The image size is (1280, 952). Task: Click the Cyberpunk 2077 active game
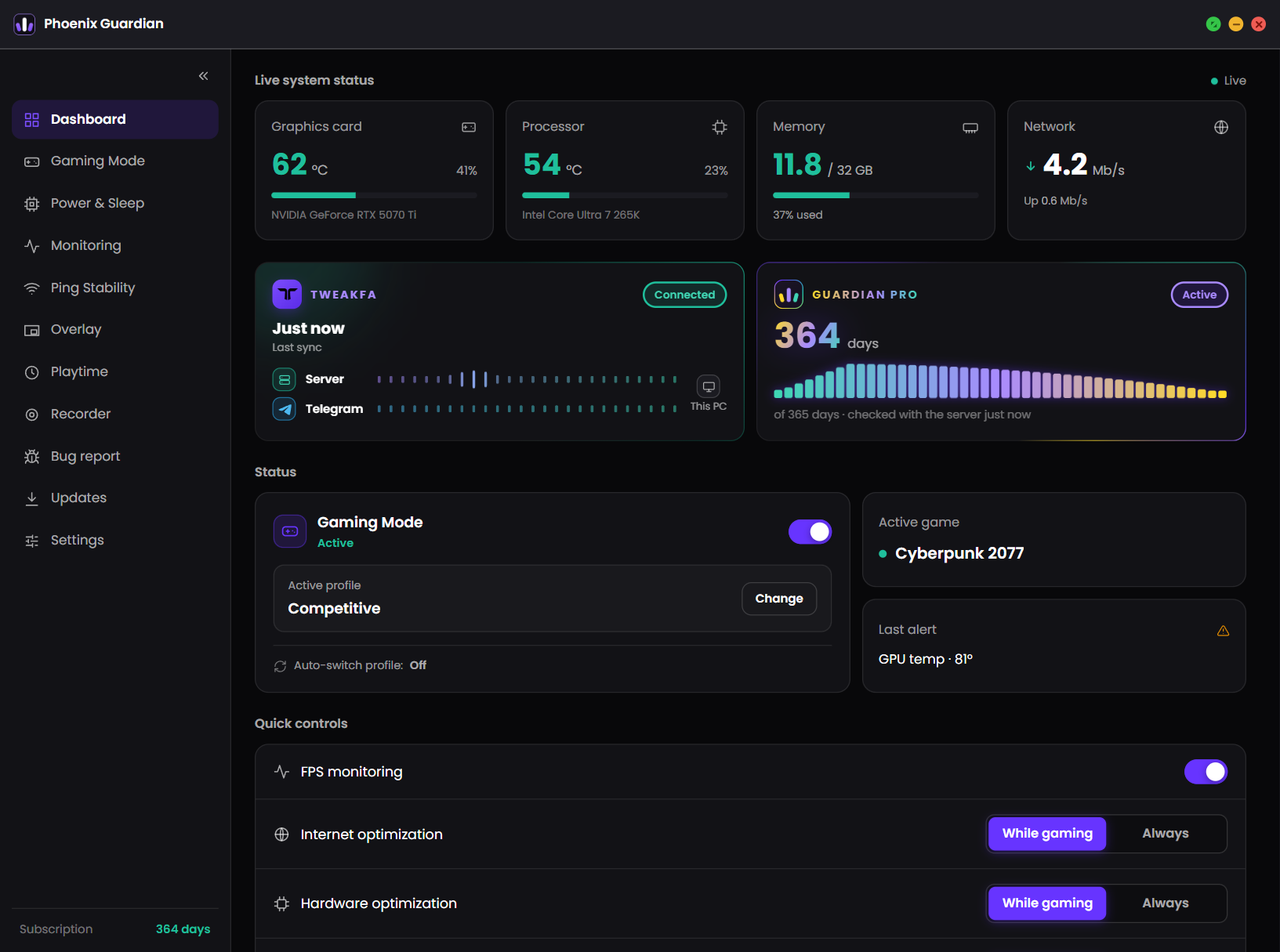point(959,554)
